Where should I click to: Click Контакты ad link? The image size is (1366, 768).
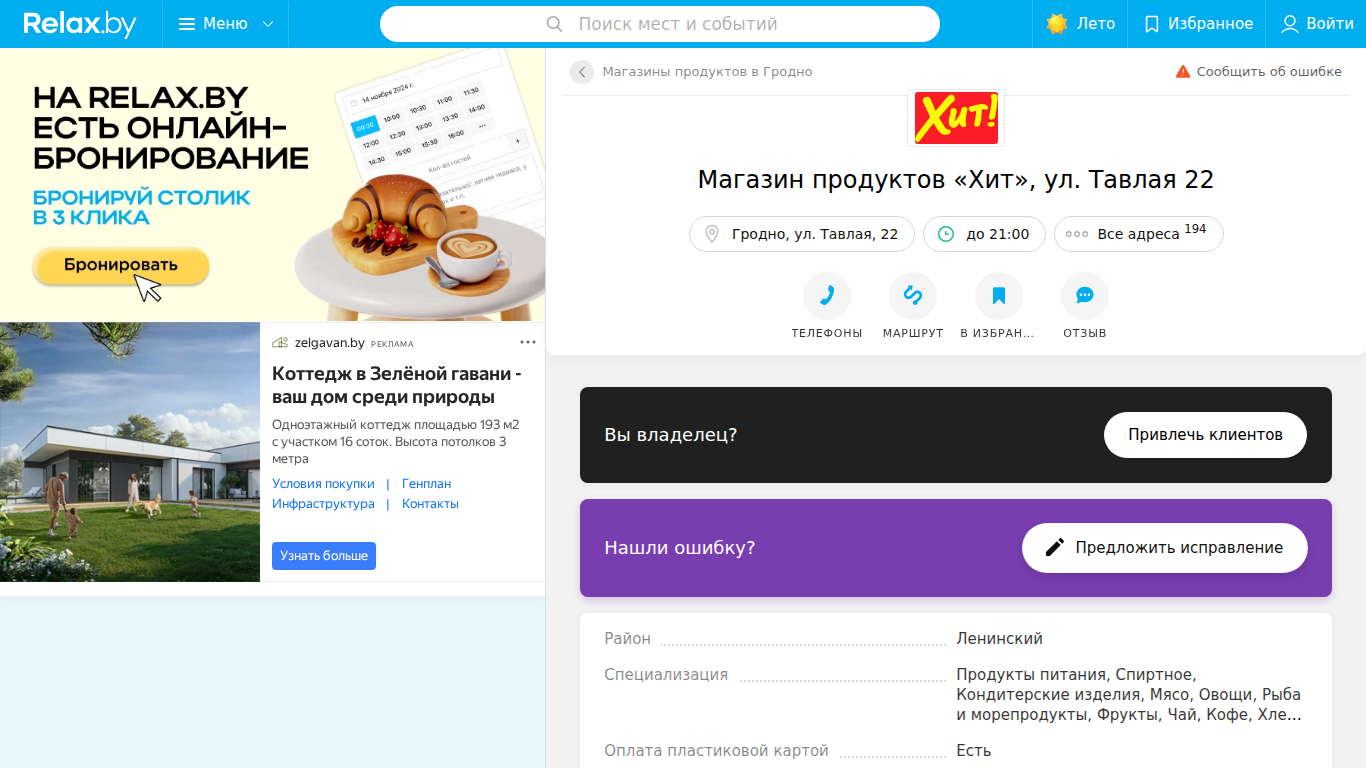tap(430, 504)
